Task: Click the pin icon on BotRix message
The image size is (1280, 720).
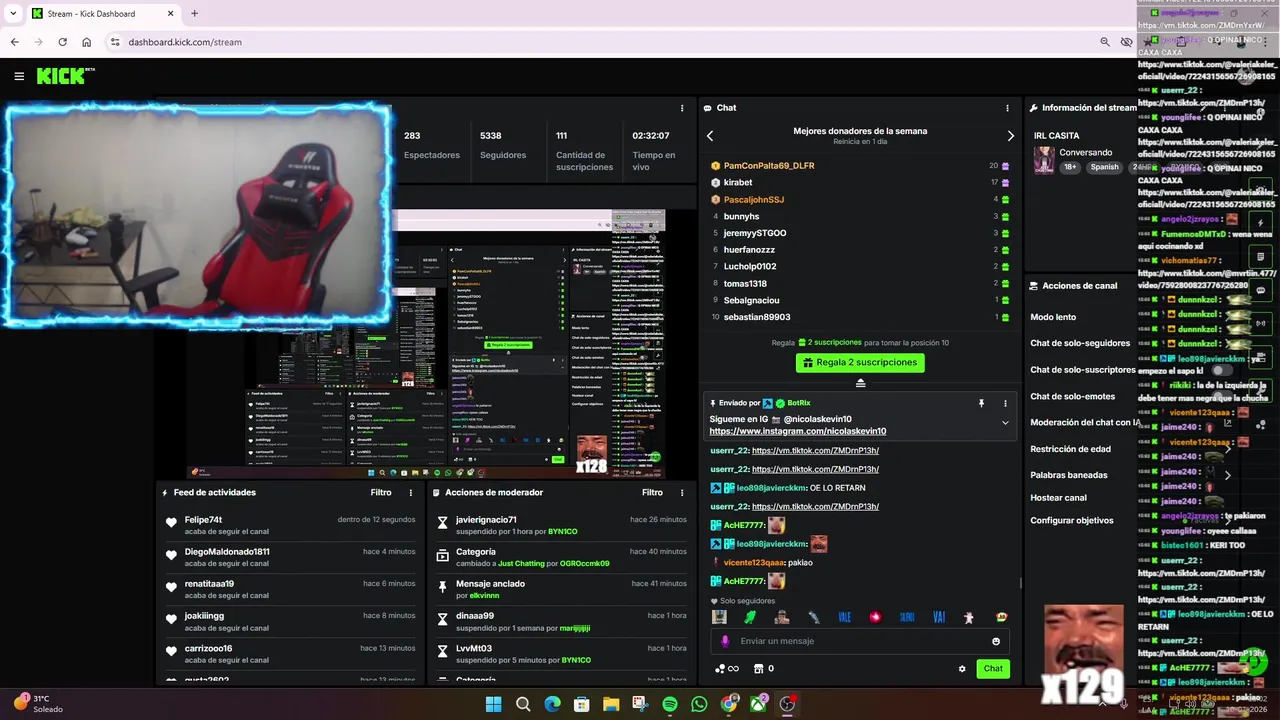Action: tap(981, 403)
